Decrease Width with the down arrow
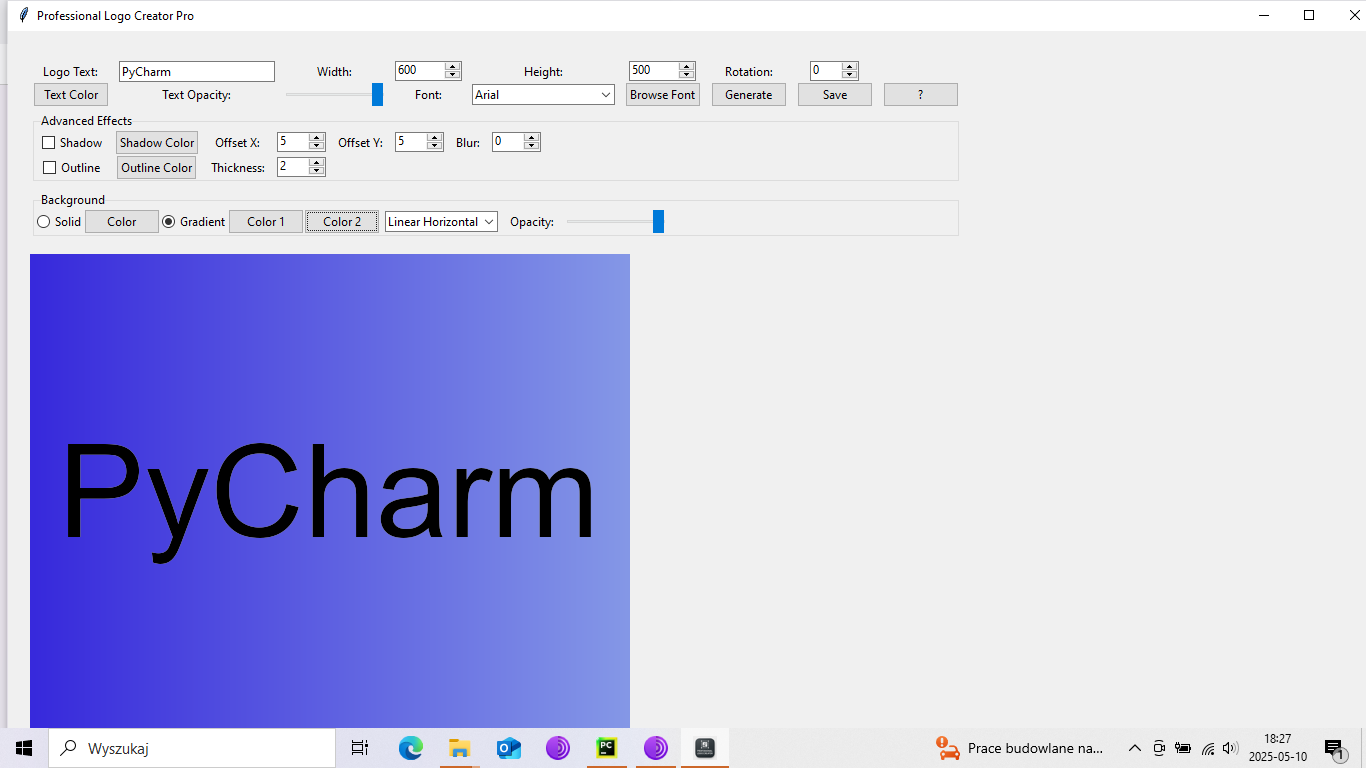The height and width of the screenshot is (768, 1366). [453, 75]
